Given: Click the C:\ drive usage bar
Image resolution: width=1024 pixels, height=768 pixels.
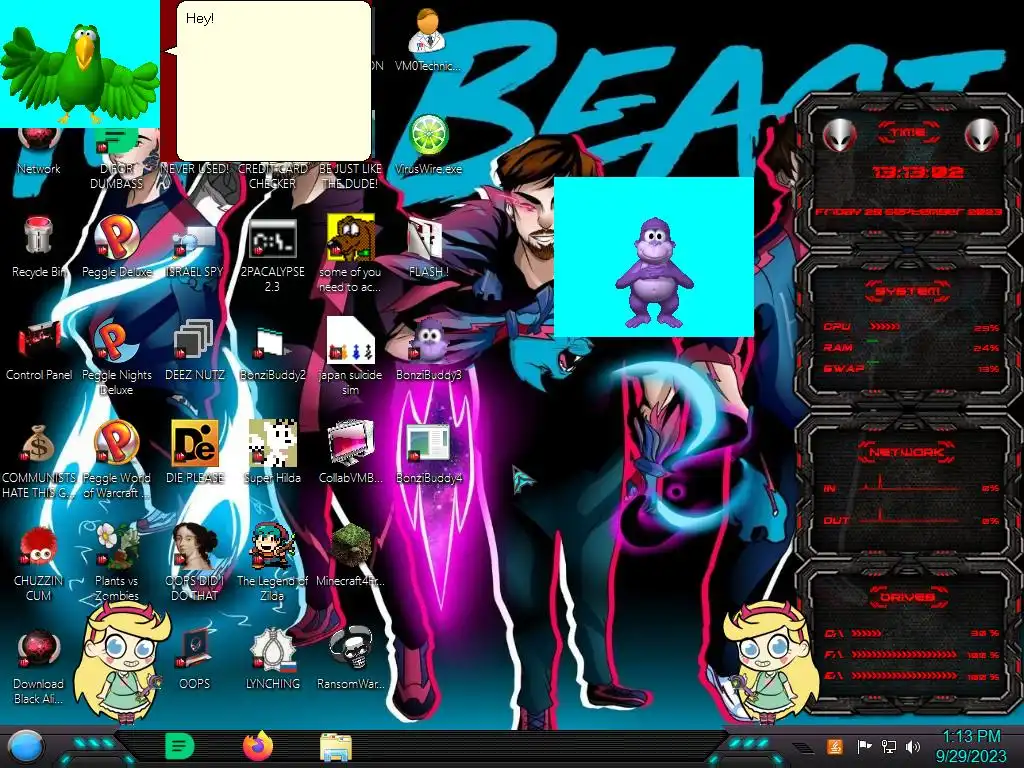Looking at the screenshot, I should (x=866, y=633).
